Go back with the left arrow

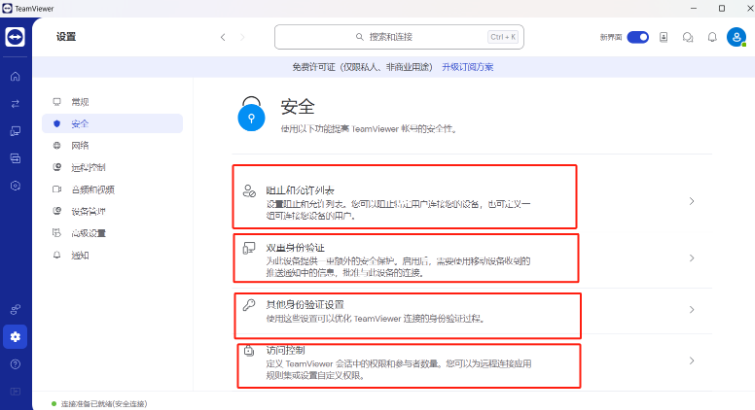coord(223,37)
